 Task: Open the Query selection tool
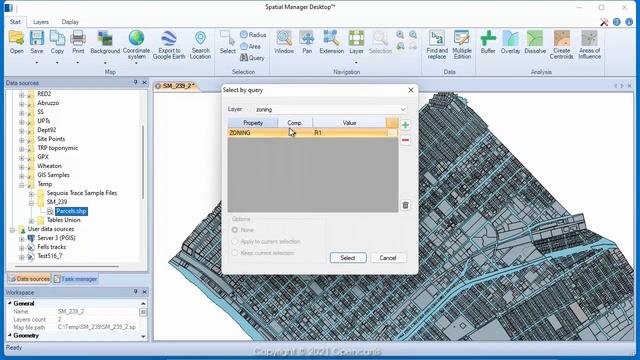(x=252, y=58)
